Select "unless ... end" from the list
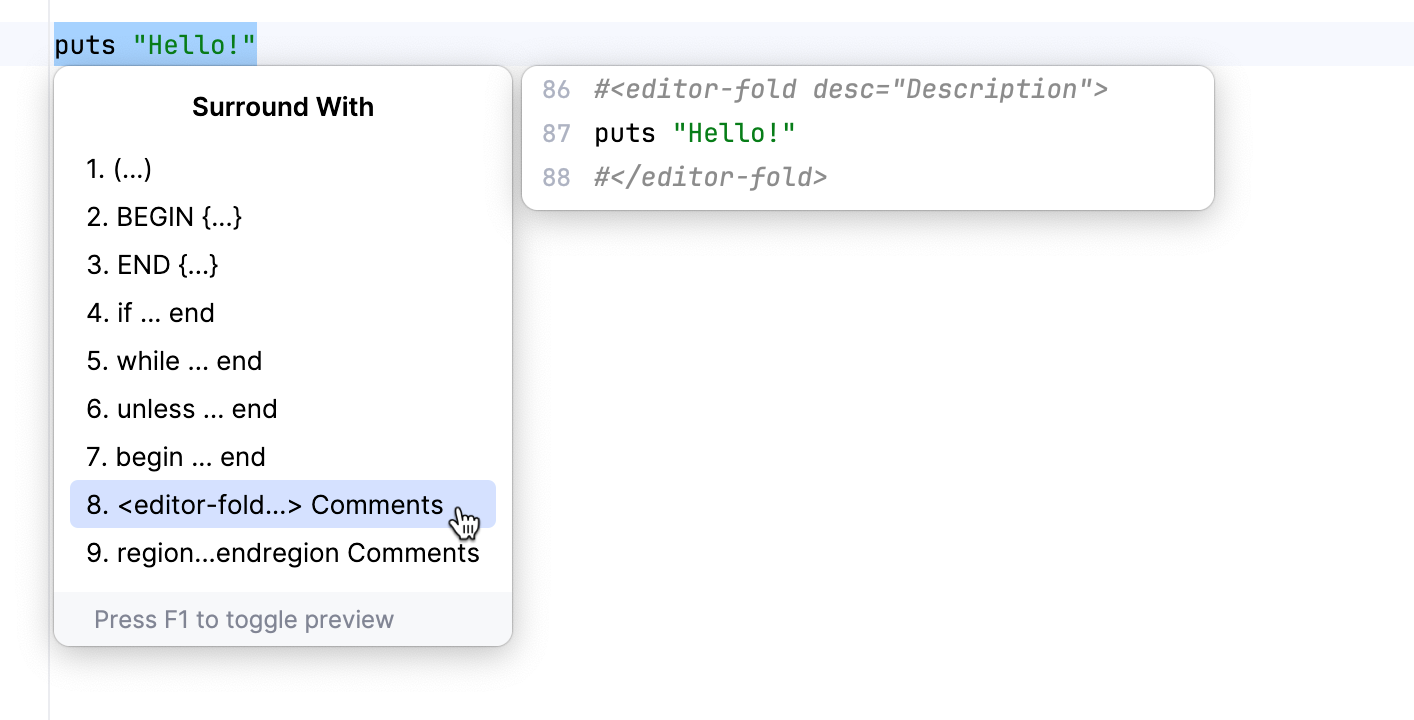 [x=182, y=409]
